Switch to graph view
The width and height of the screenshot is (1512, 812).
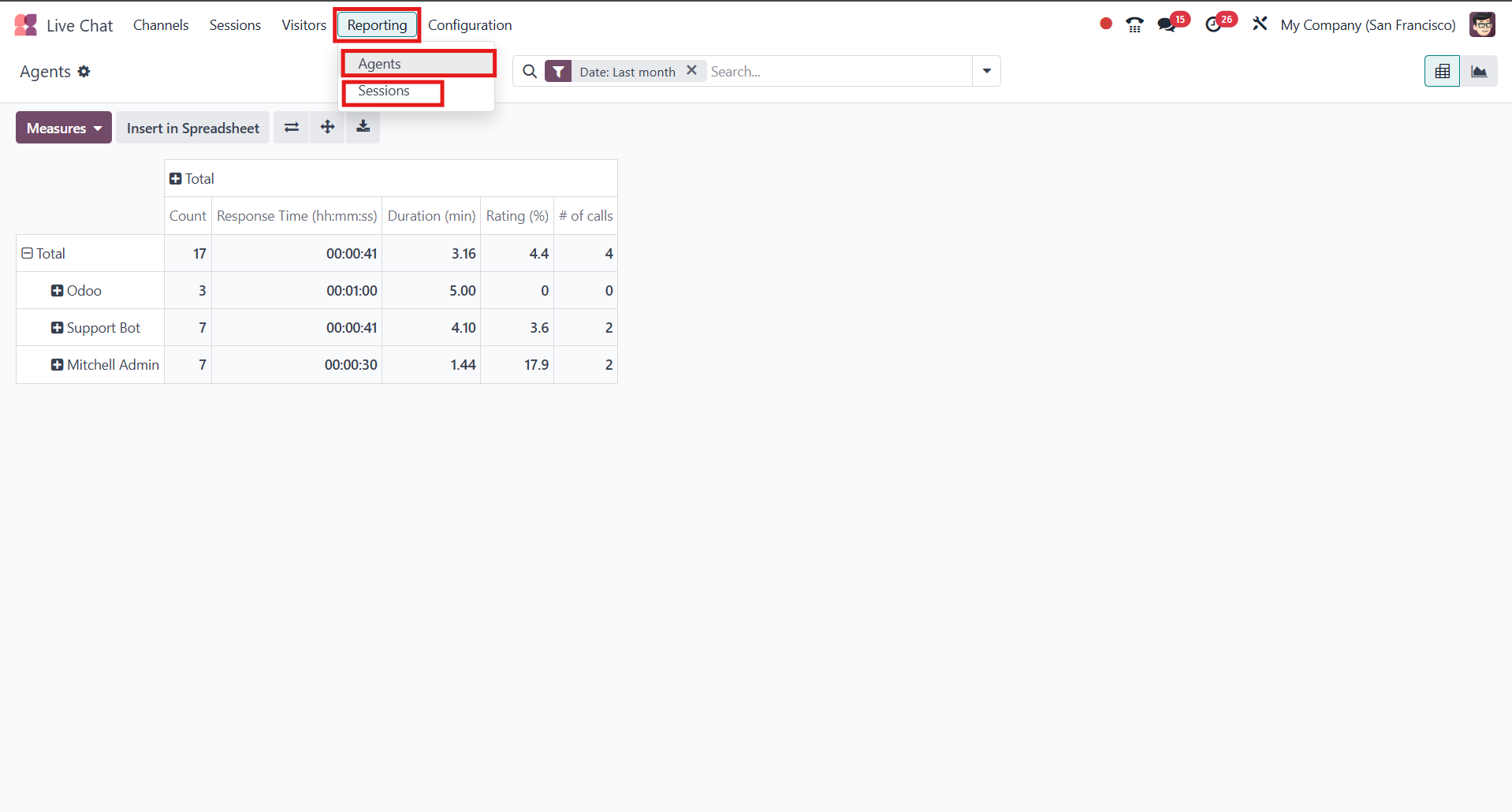[x=1480, y=71]
